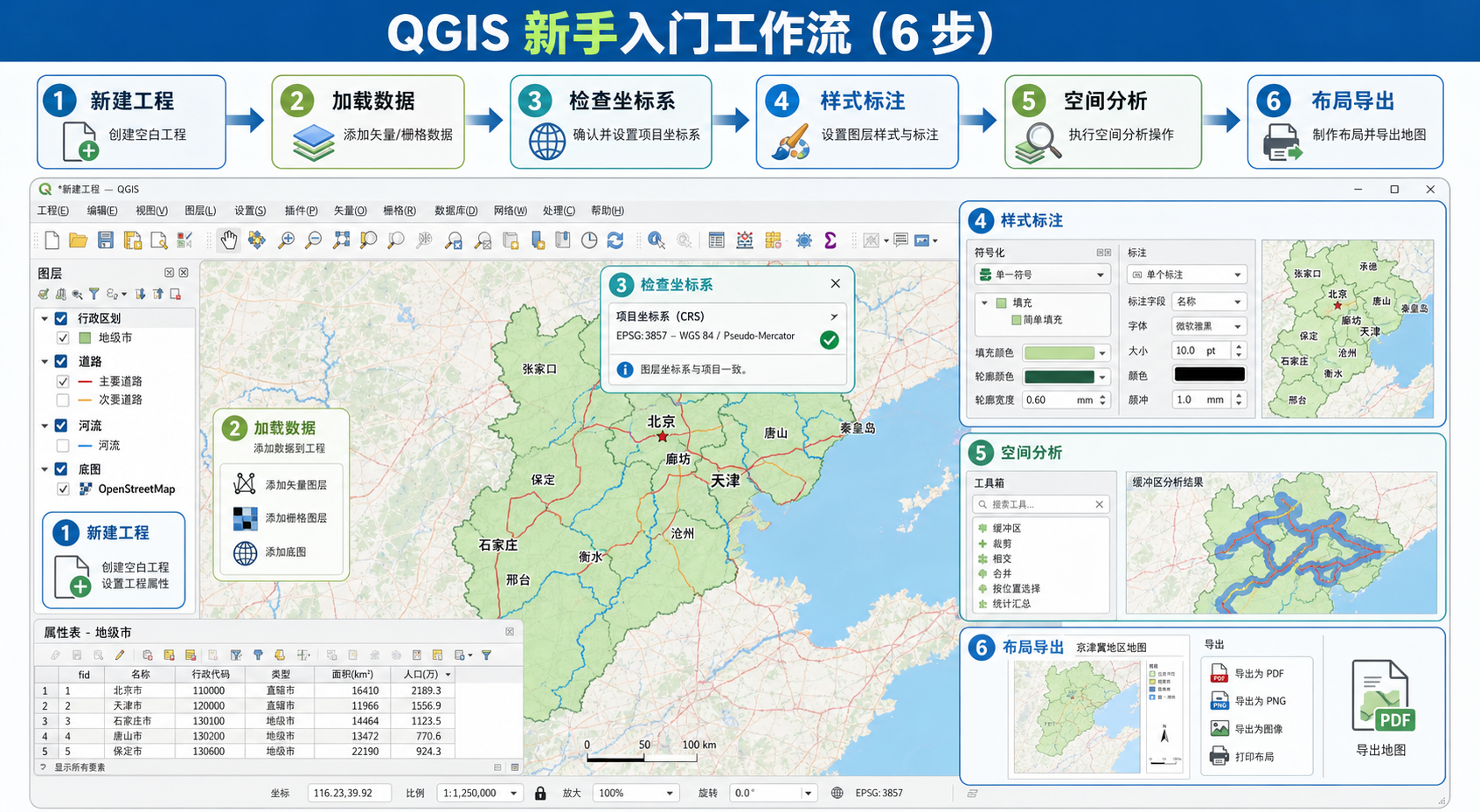Hide the OpenStreetMap layer
The image size is (1480, 812).
click(63, 489)
